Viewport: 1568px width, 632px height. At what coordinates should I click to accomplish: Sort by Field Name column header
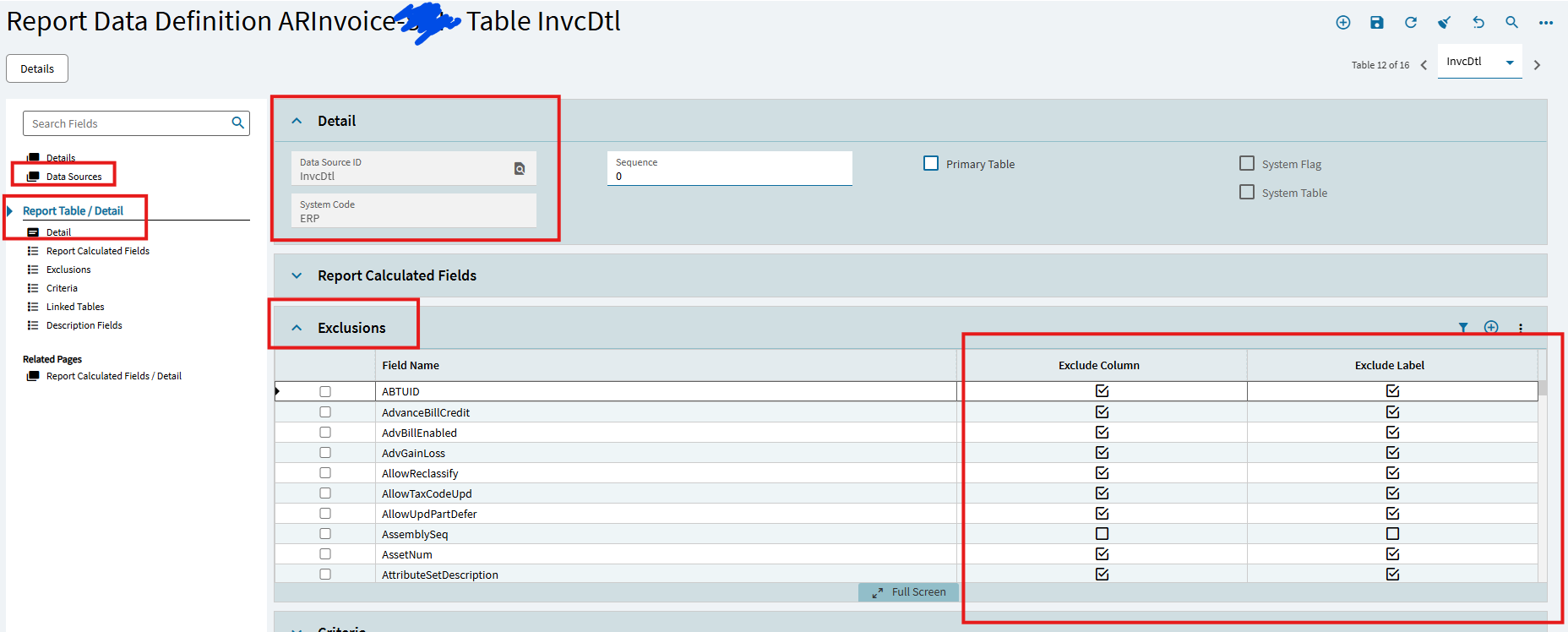(411, 366)
